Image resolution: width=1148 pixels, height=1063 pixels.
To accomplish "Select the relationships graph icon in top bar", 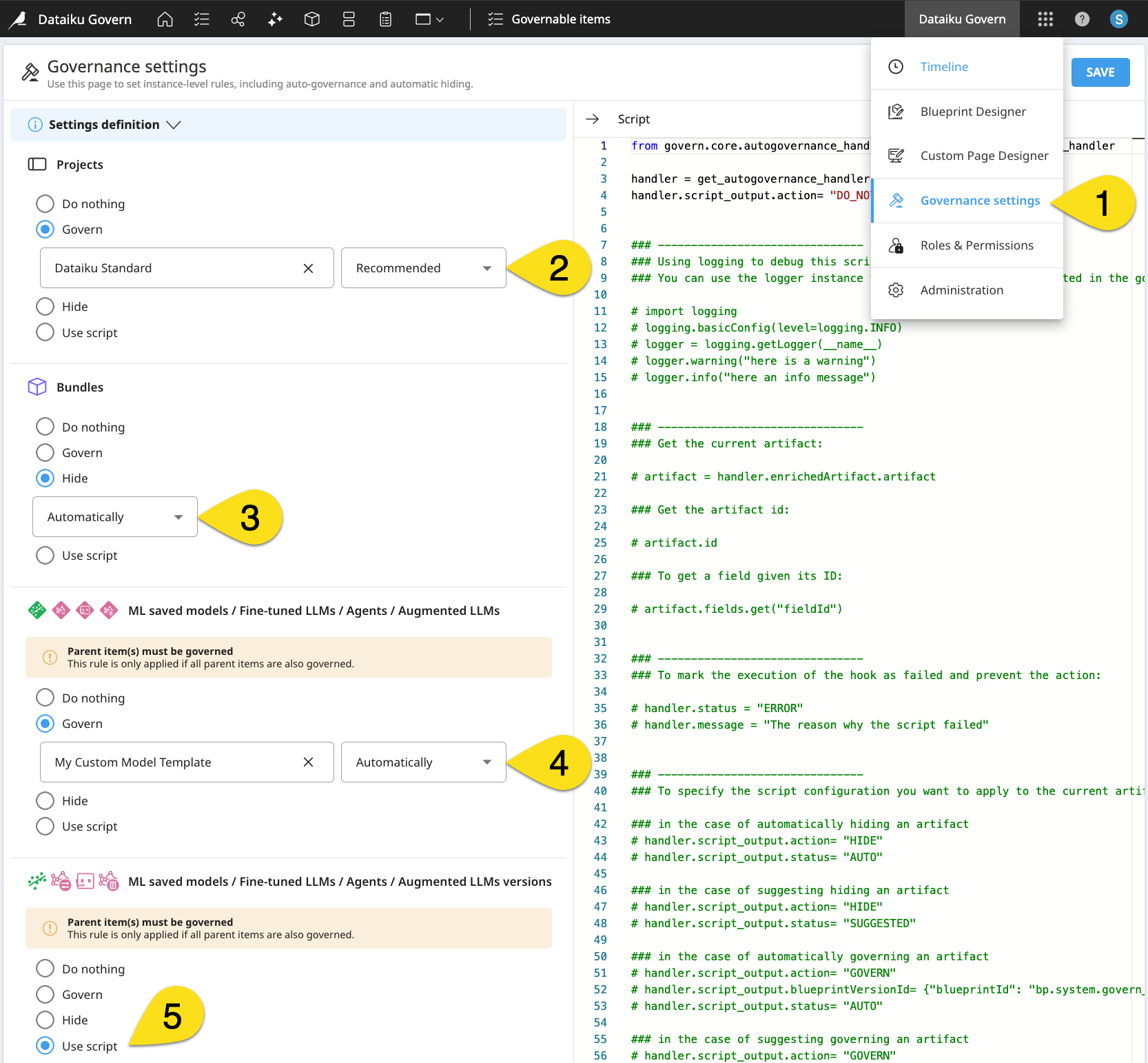I will pyautogui.click(x=238, y=19).
